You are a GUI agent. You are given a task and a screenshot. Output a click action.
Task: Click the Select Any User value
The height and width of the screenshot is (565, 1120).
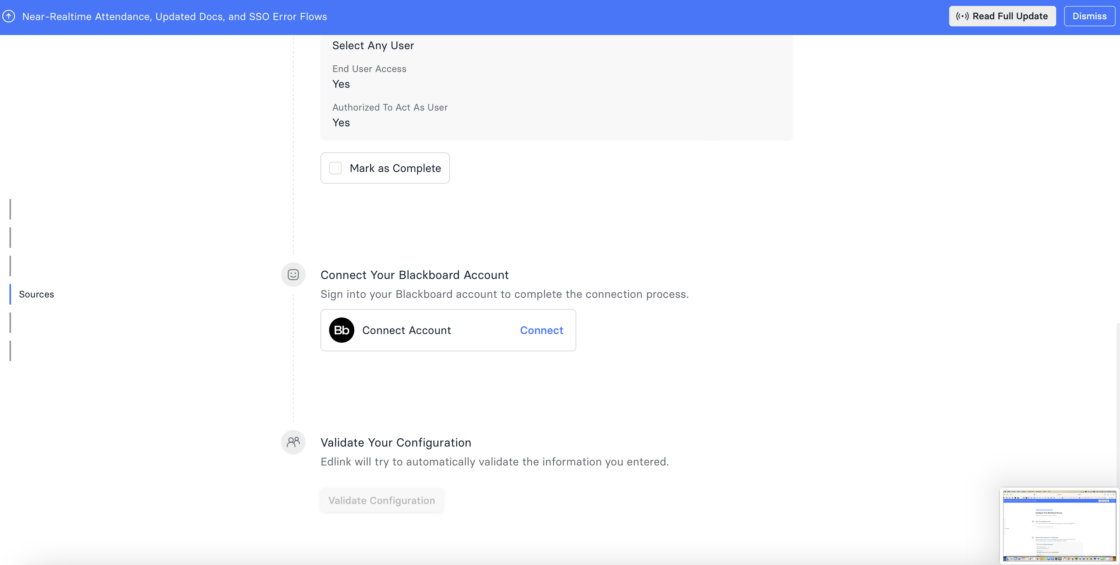click(x=373, y=46)
